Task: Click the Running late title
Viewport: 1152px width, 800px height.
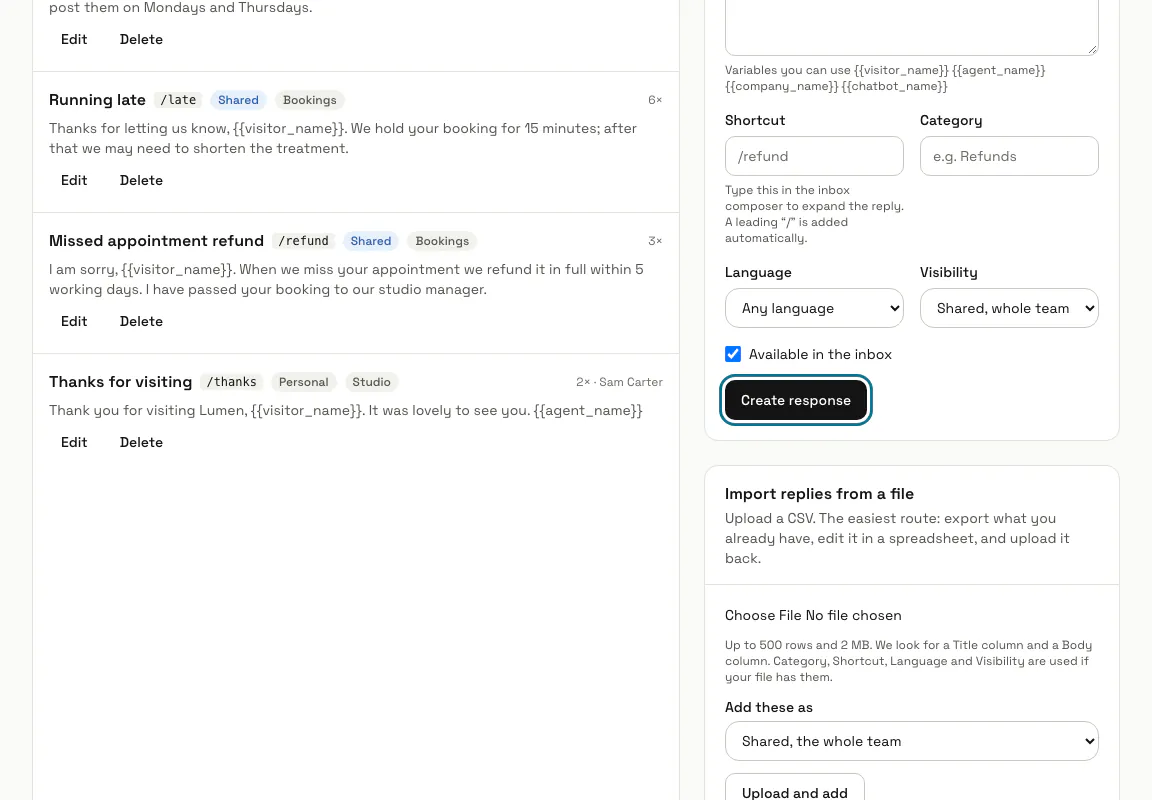Action: (x=97, y=100)
